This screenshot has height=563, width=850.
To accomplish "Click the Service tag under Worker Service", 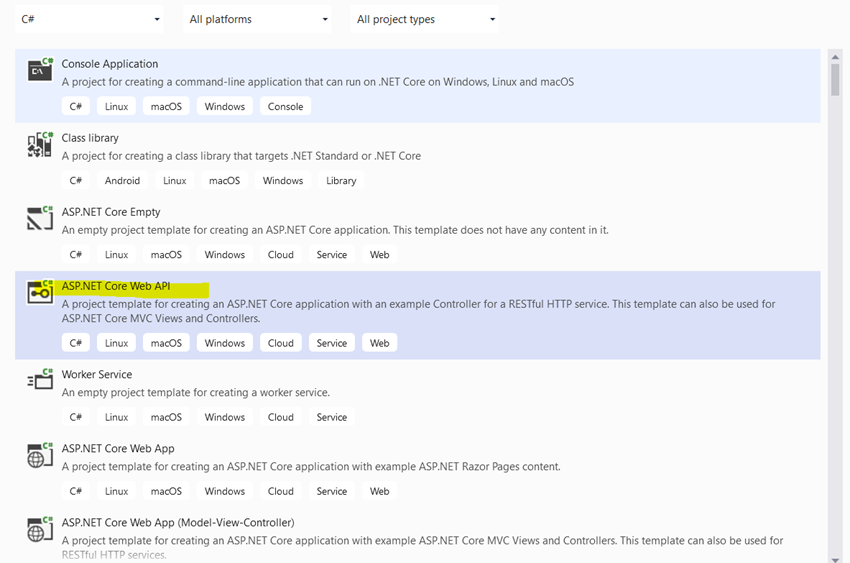I will [332, 417].
